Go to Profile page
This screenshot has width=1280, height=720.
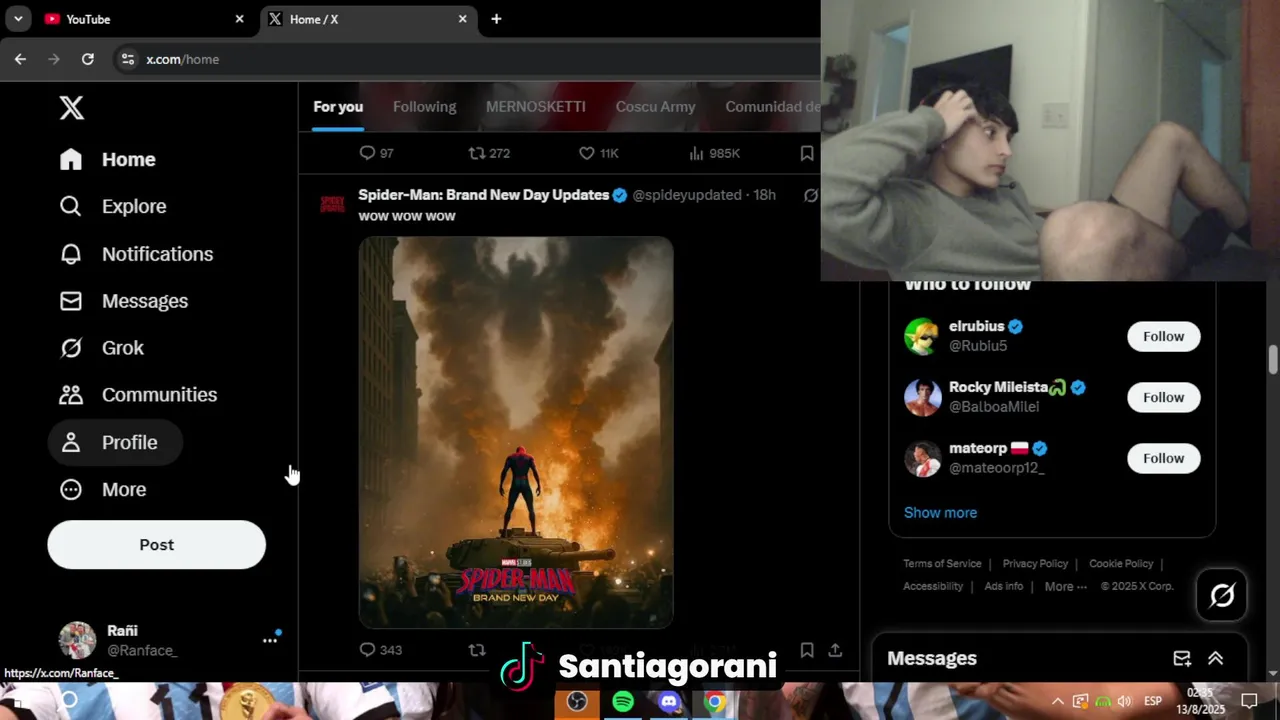tap(115, 442)
